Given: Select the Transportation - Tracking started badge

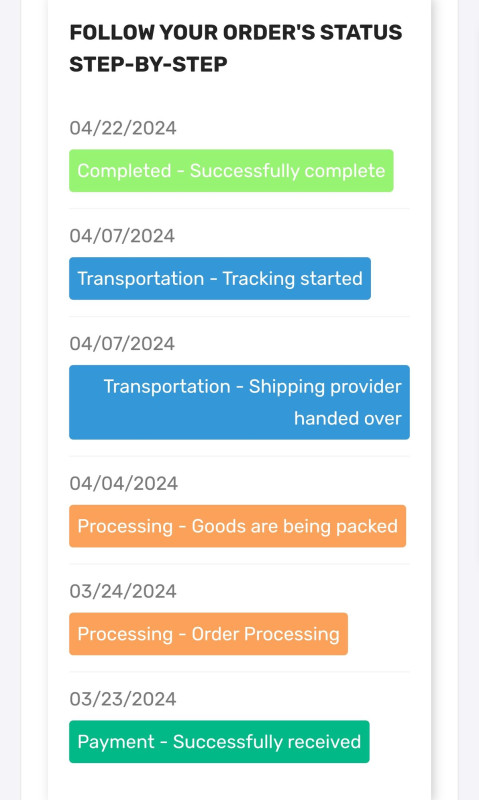Looking at the screenshot, I should tap(220, 279).
